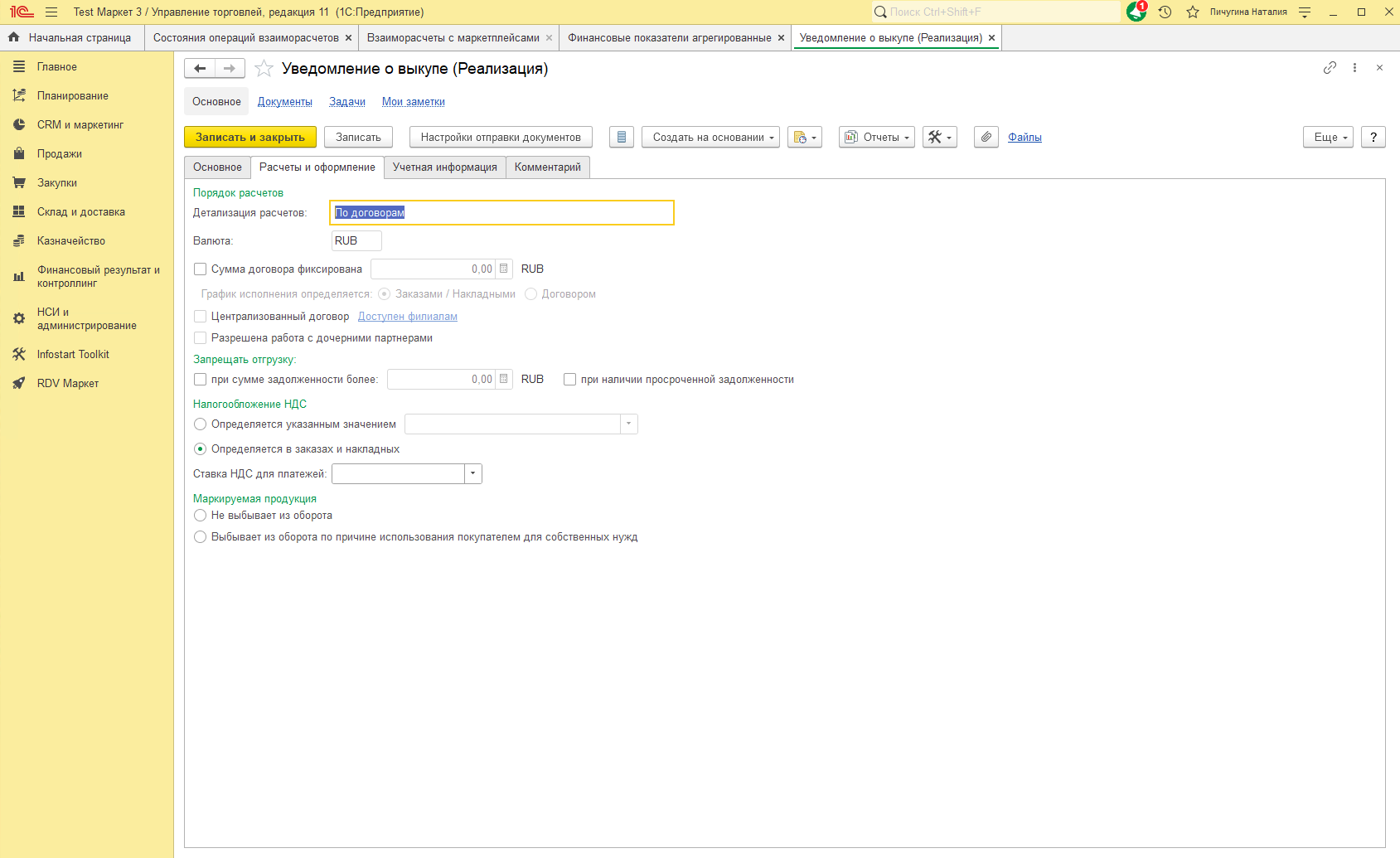Open CRM и маркетинг section

(x=80, y=125)
